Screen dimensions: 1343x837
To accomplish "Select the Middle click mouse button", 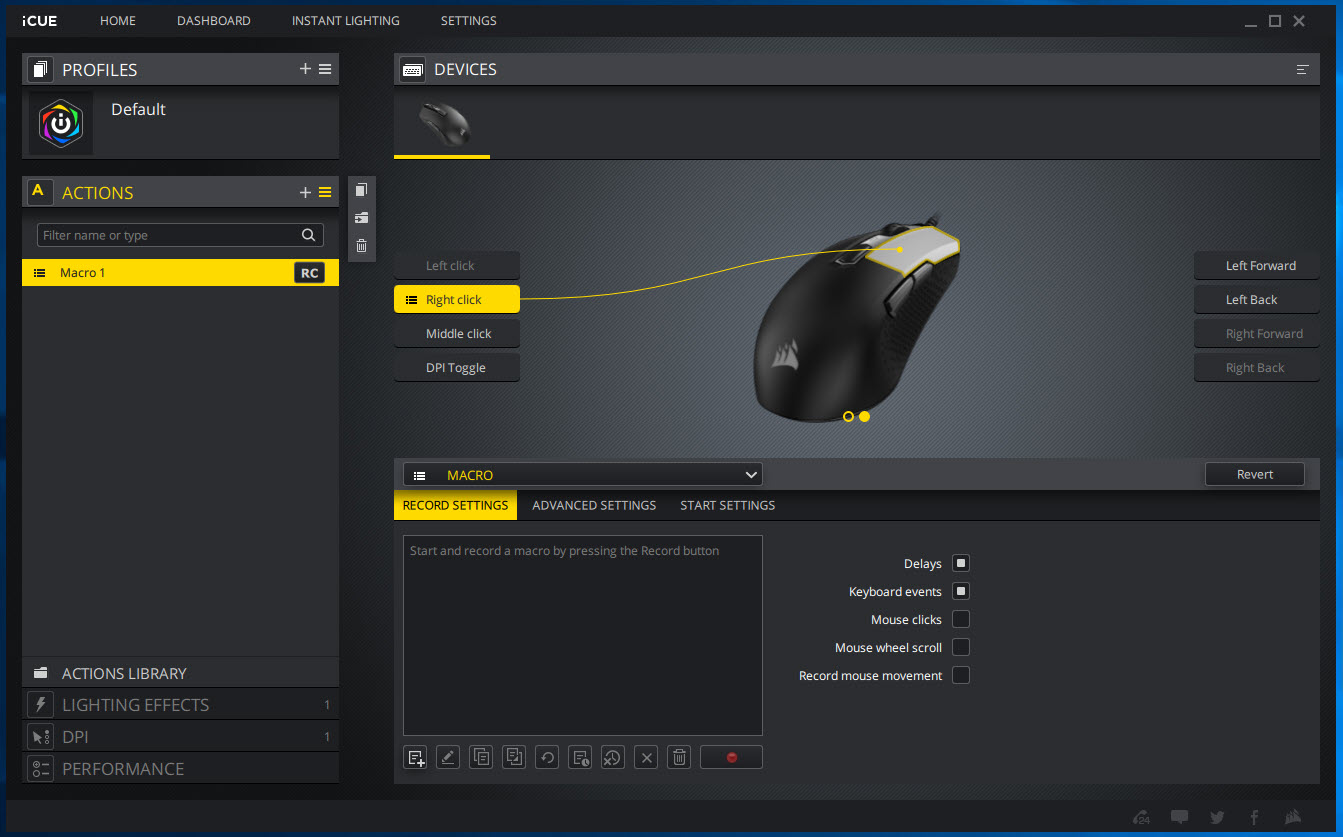I will coord(457,334).
